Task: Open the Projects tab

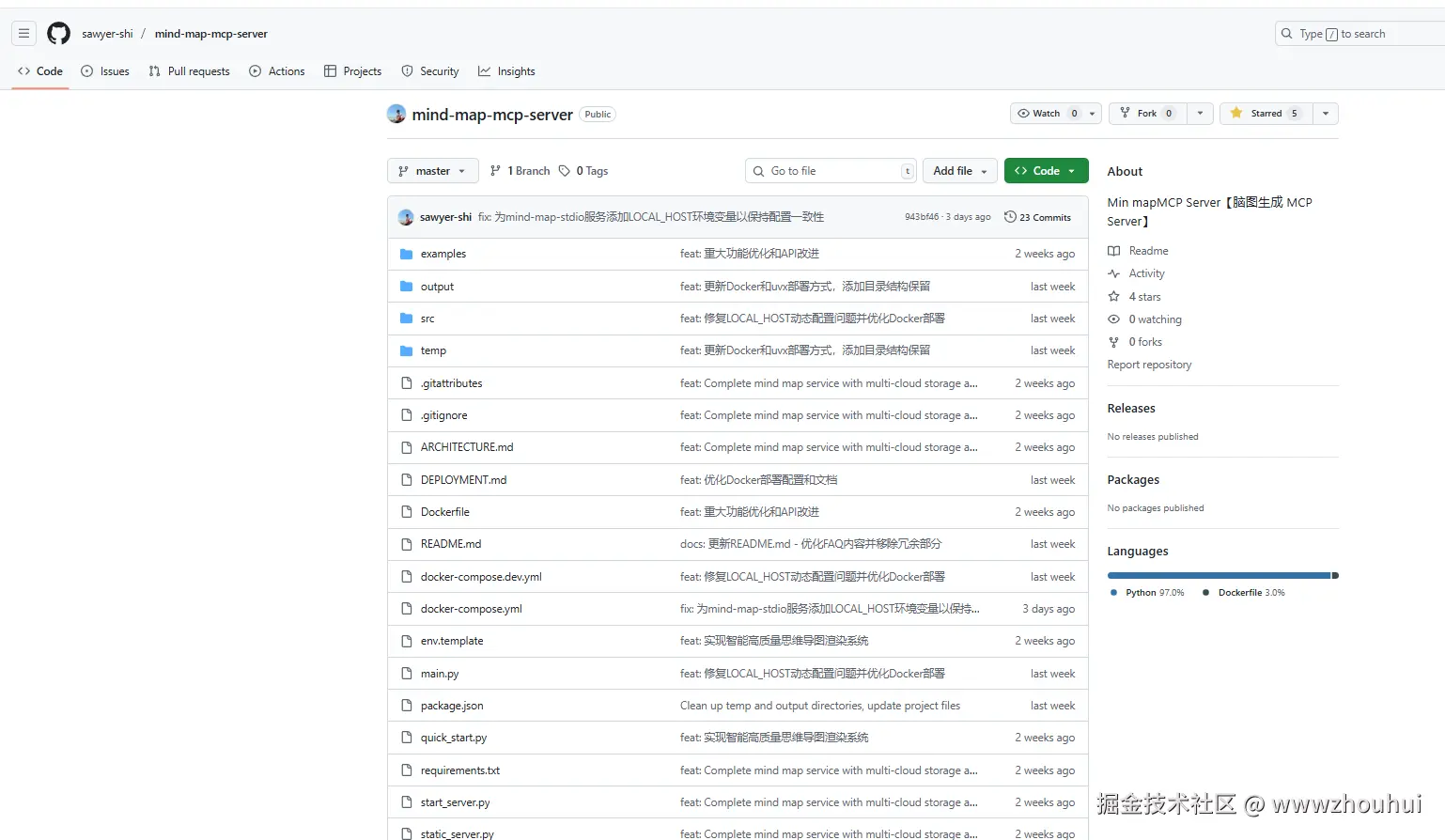Action: pyautogui.click(x=352, y=71)
